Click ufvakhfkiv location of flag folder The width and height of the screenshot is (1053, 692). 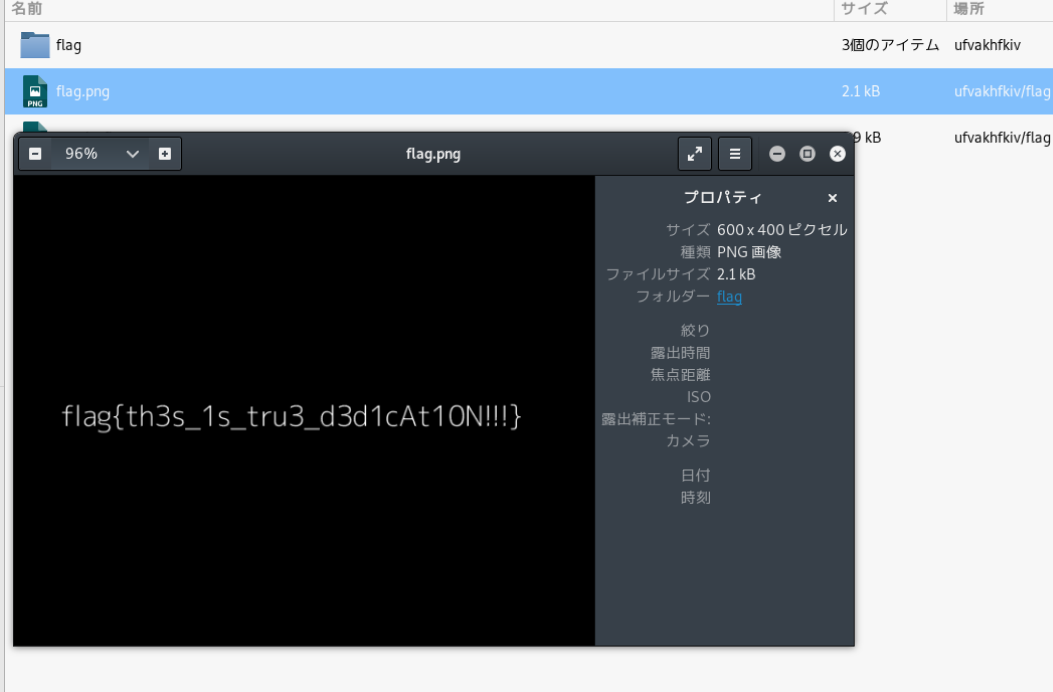pyautogui.click(x=987, y=45)
